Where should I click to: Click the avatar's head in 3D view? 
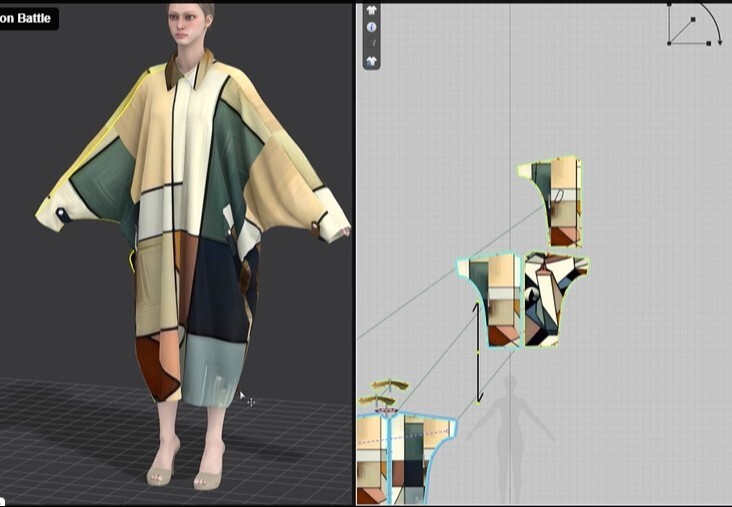190,24
